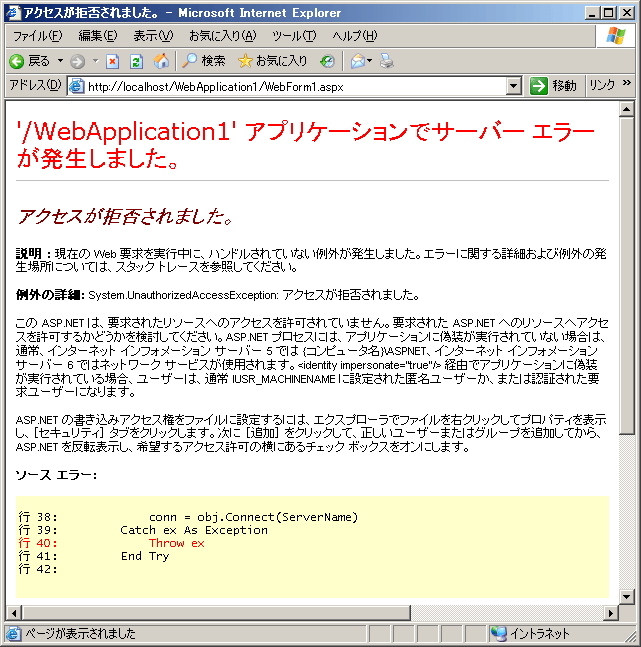Click the red 'Throw ex' line 40
Viewport: 641px width, 647px height.
[177, 543]
